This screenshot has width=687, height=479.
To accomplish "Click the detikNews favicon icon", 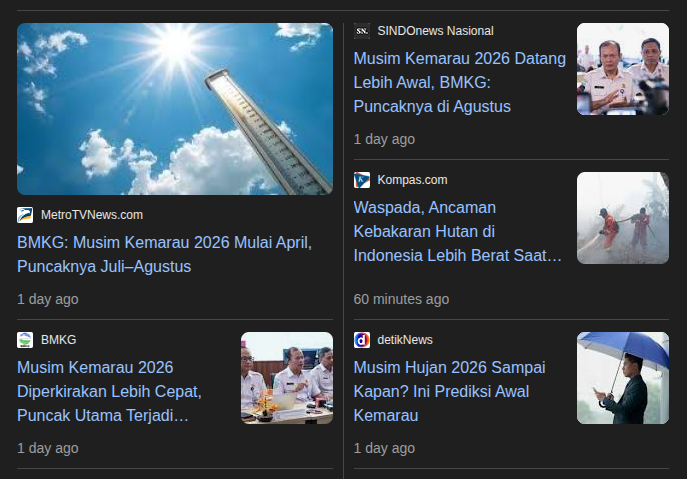I will (x=362, y=340).
